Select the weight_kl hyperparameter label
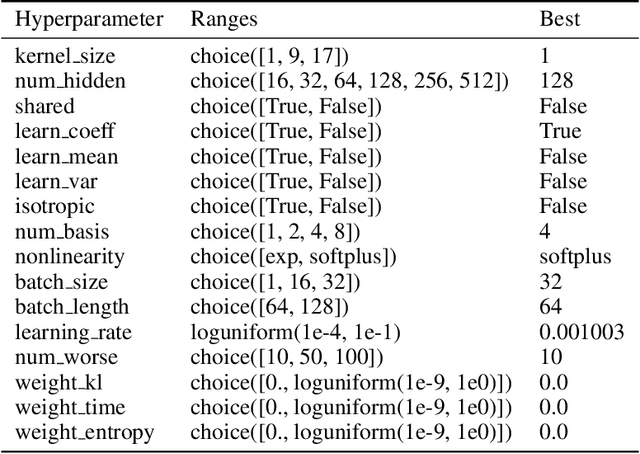The image size is (640, 454). coord(57,382)
